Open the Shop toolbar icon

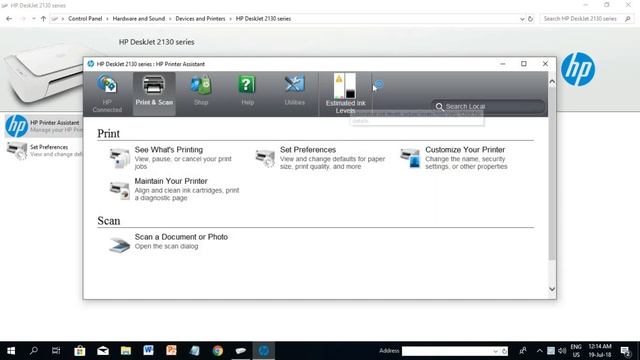(x=201, y=91)
